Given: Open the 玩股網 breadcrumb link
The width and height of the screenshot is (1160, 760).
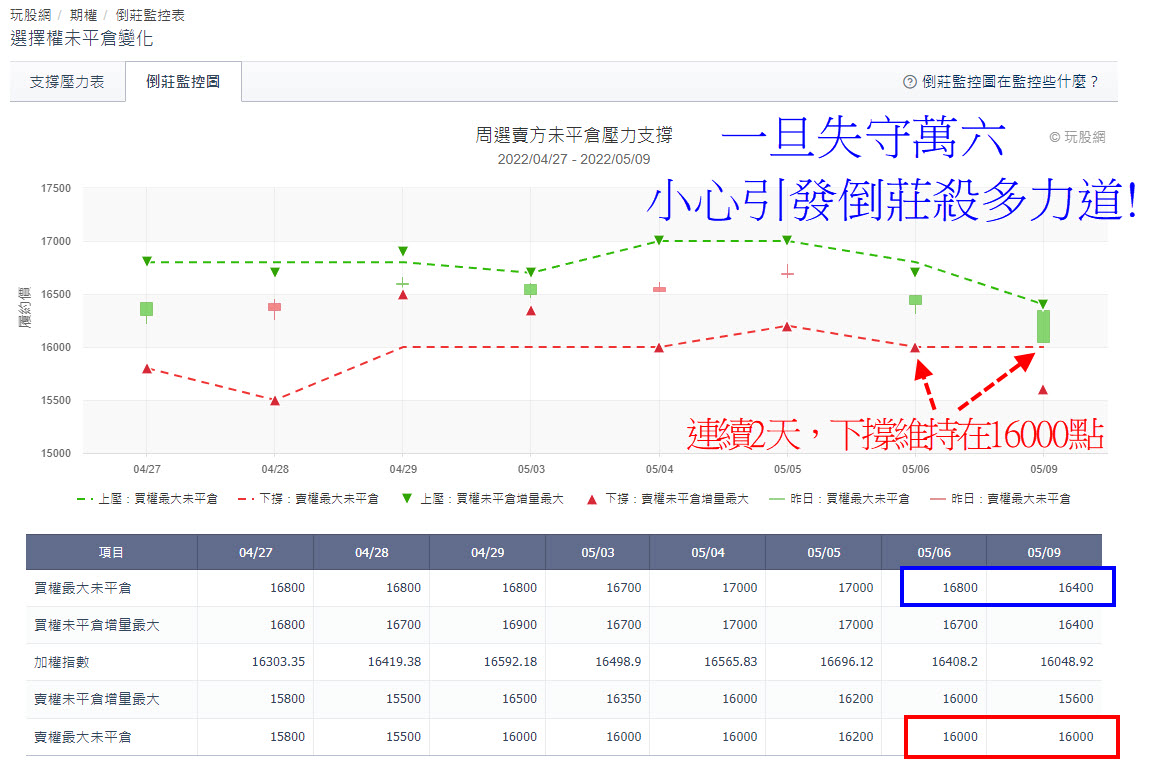Looking at the screenshot, I should click(30, 15).
